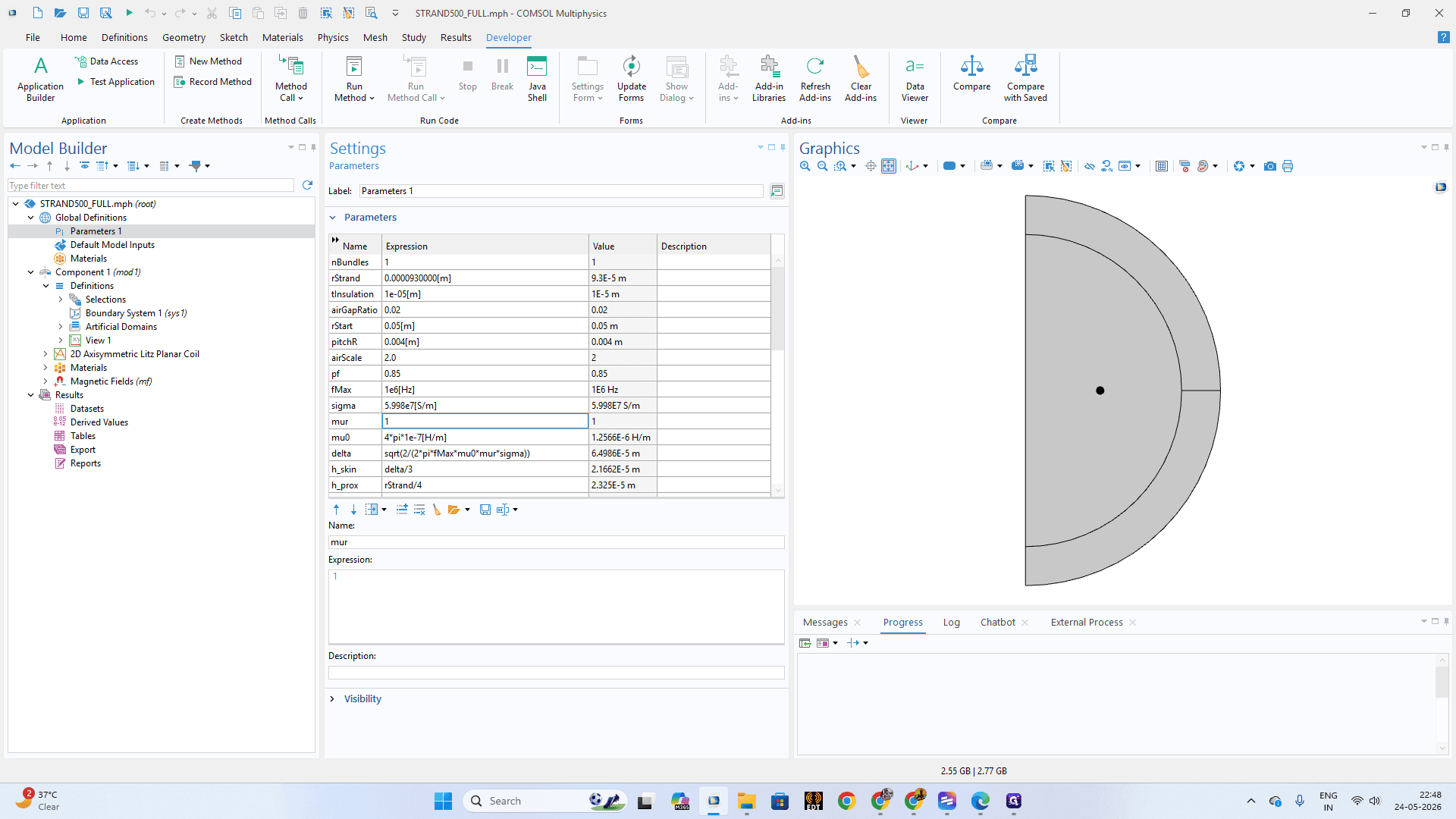1456x819 pixels.
Task: Toggle the grid display in Graphics toolbar
Action: (x=1161, y=166)
